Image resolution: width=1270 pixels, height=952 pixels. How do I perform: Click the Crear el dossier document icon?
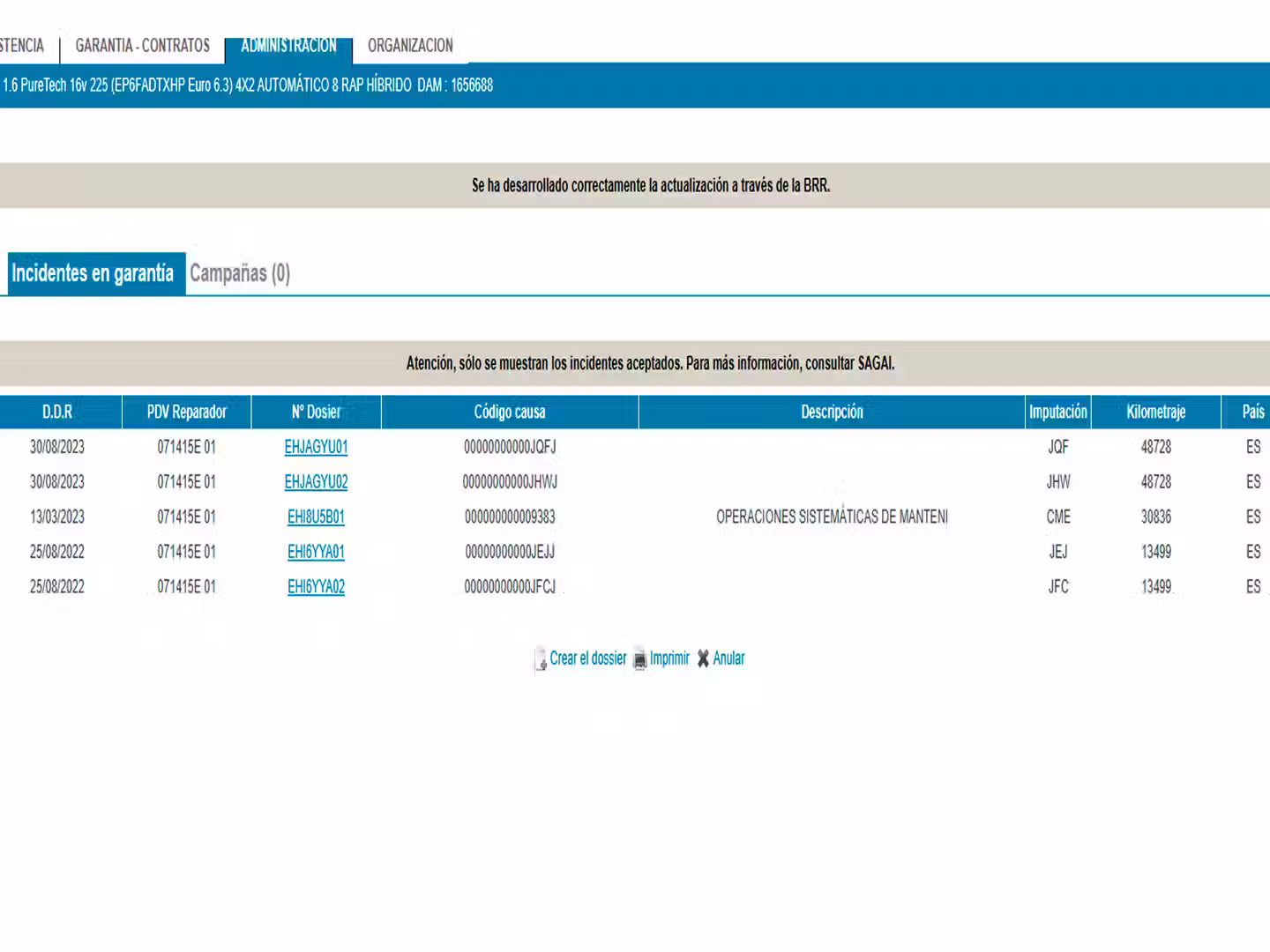click(541, 659)
